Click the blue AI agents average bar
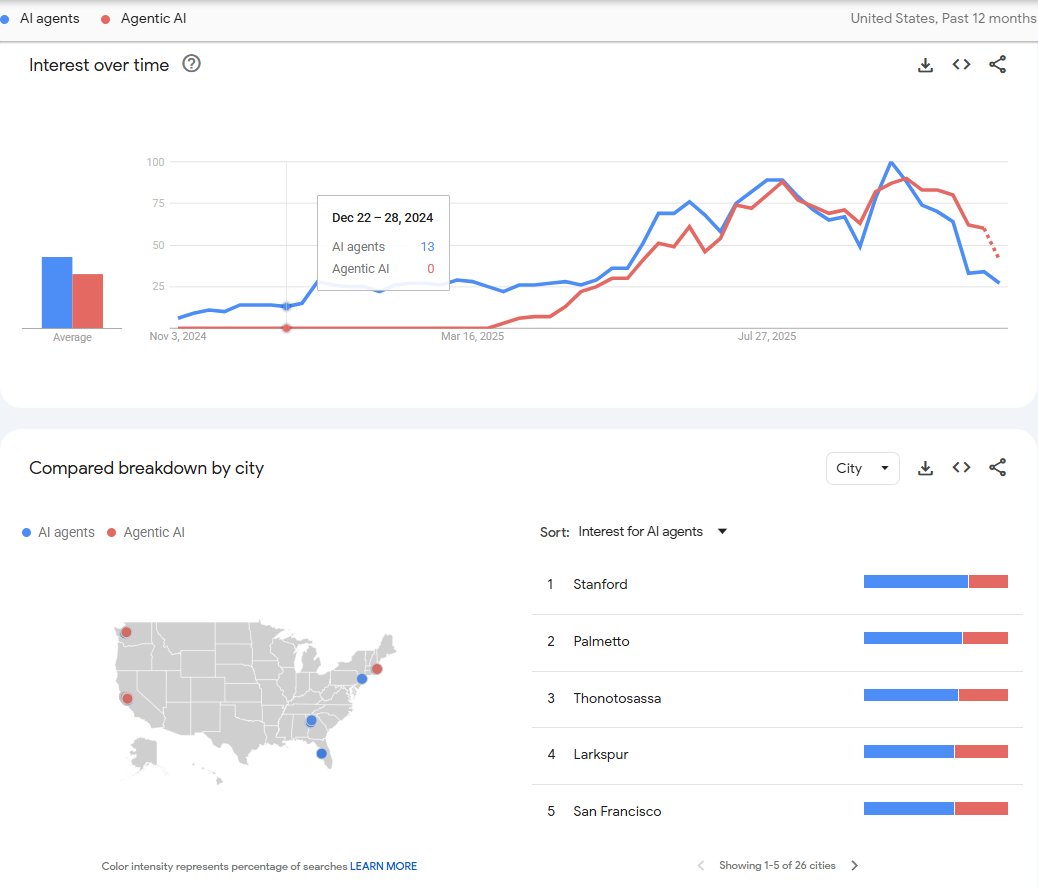1038x889 pixels. coord(56,292)
